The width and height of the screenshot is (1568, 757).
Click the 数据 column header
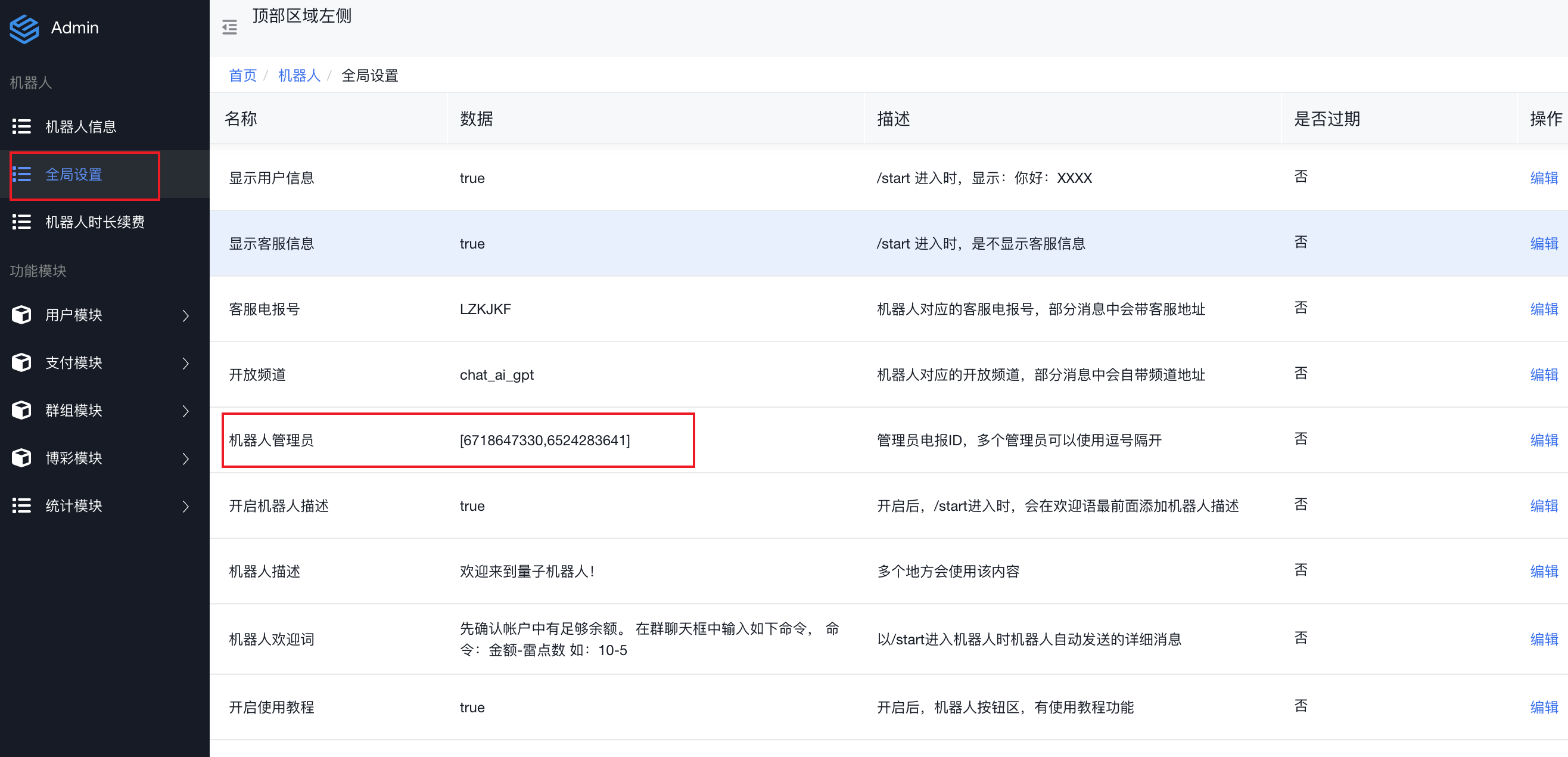point(476,119)
